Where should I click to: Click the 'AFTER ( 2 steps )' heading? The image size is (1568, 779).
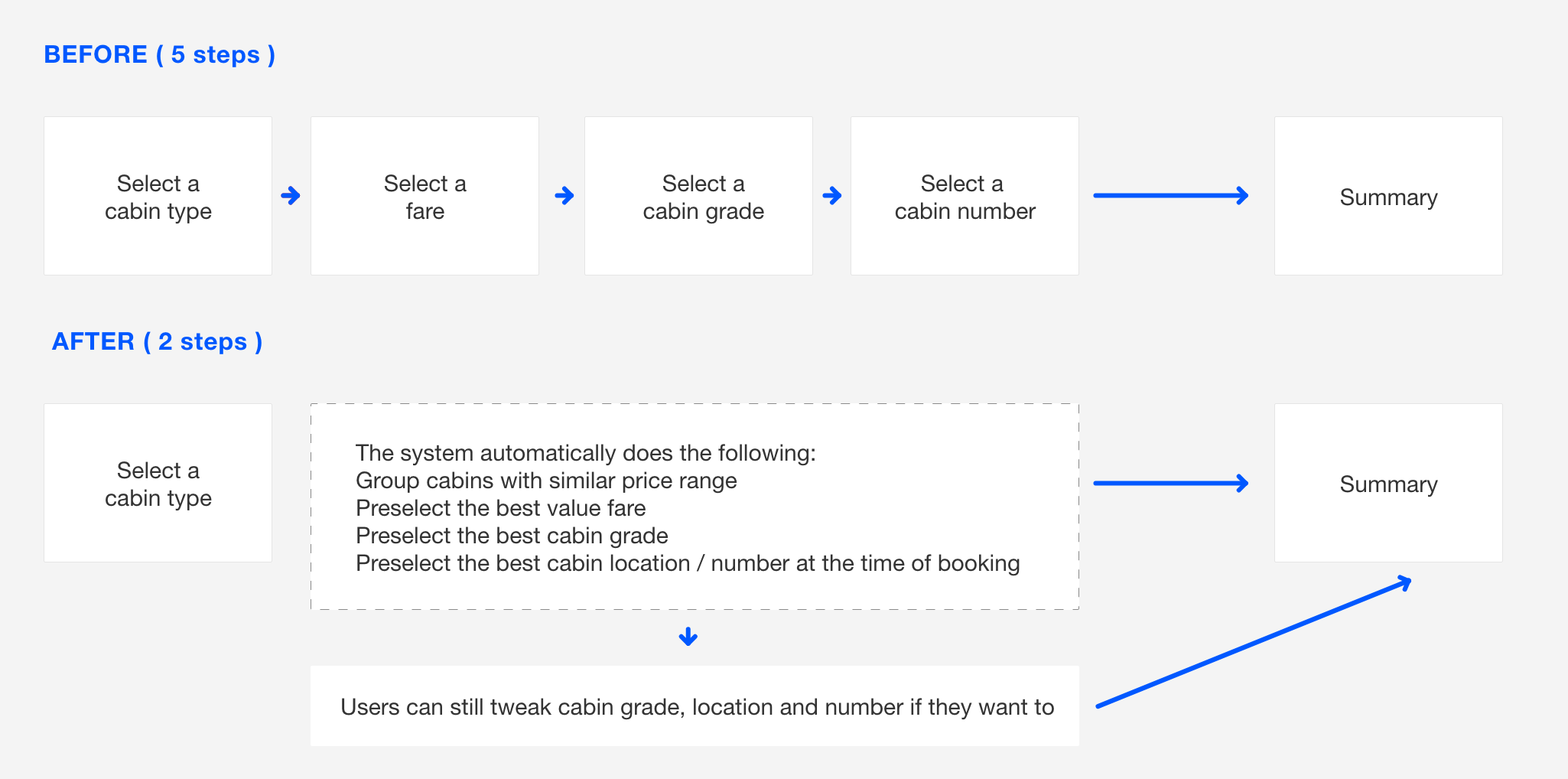[157, 342]
